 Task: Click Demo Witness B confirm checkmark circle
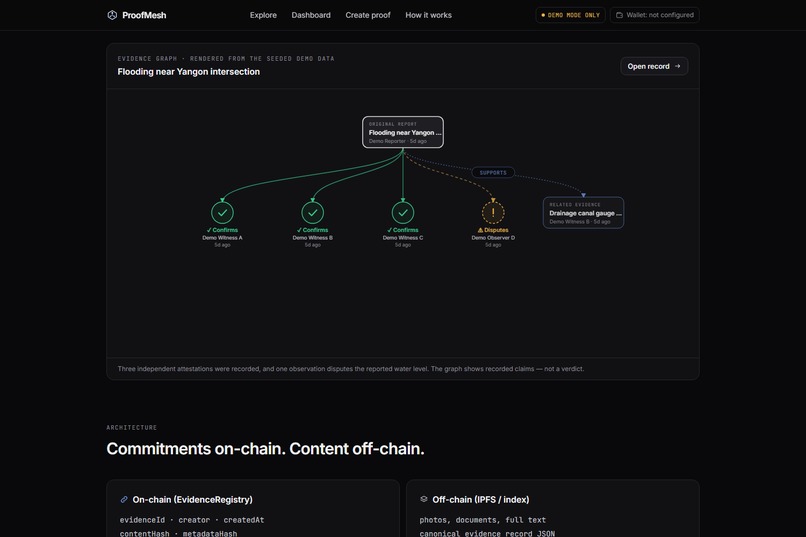click(x=313, y=212)
